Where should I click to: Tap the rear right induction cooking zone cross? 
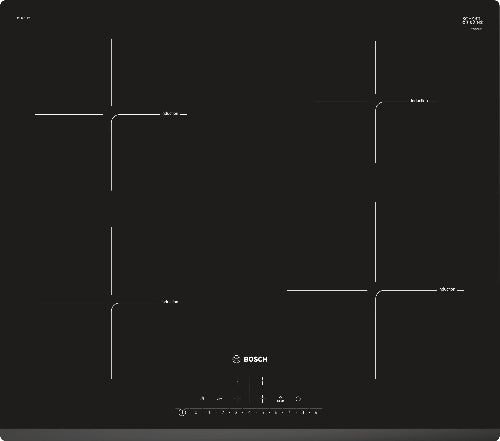(376, 101)
